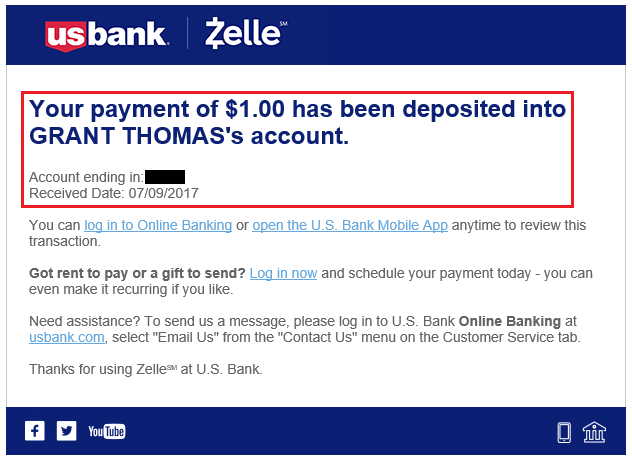Visit the usbank.com link
632x462 pixels.
click(x=67, y=337)
